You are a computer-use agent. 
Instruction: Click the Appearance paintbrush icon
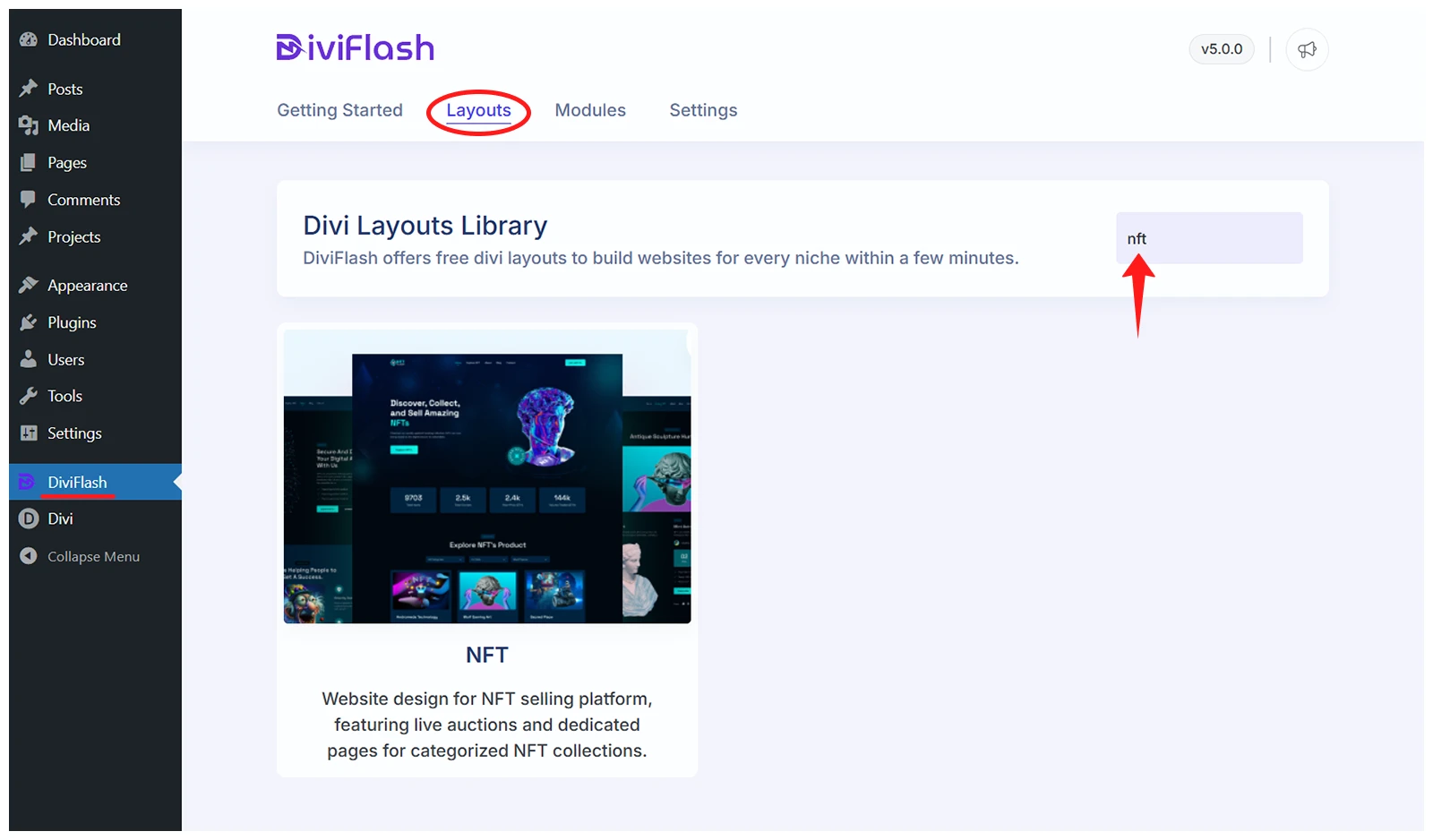point(29,285)
